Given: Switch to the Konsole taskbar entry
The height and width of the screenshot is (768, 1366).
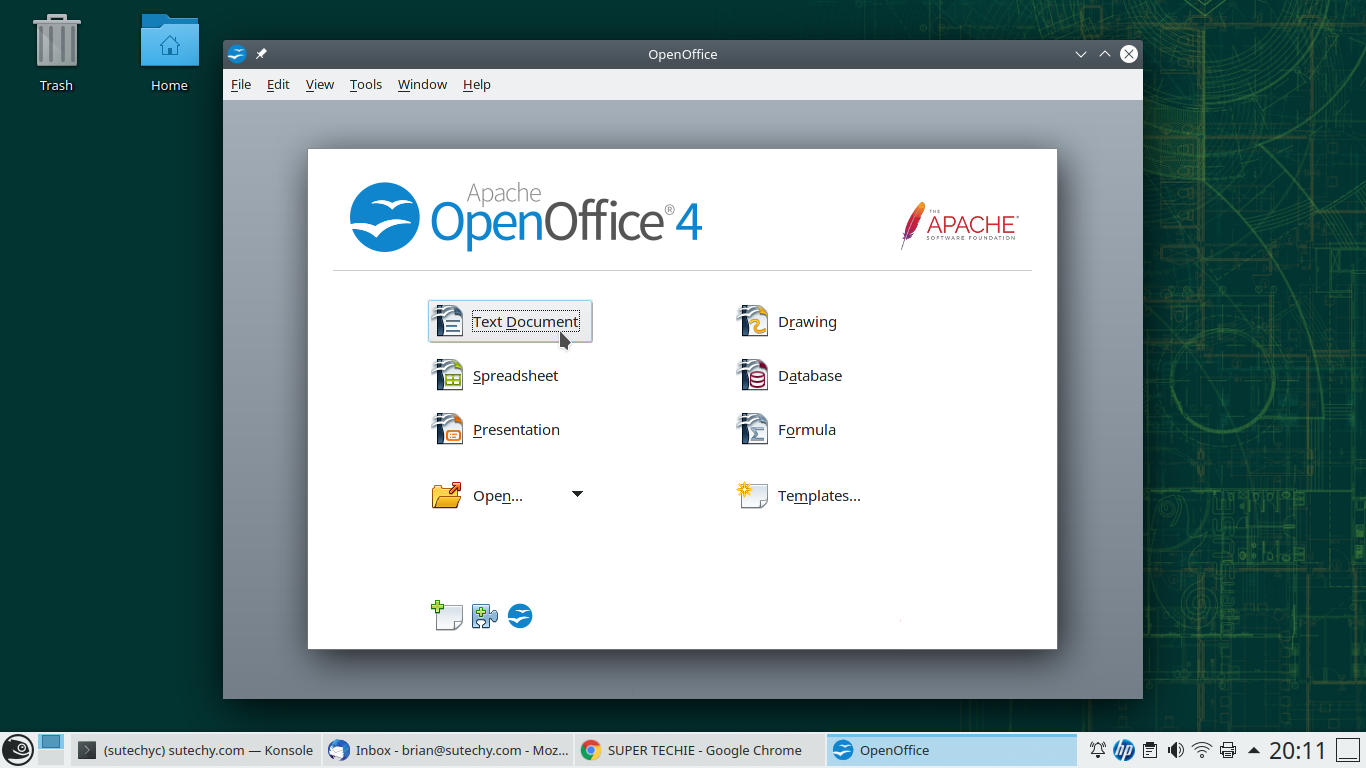Looking at the screenshot, I should point(196,750).
